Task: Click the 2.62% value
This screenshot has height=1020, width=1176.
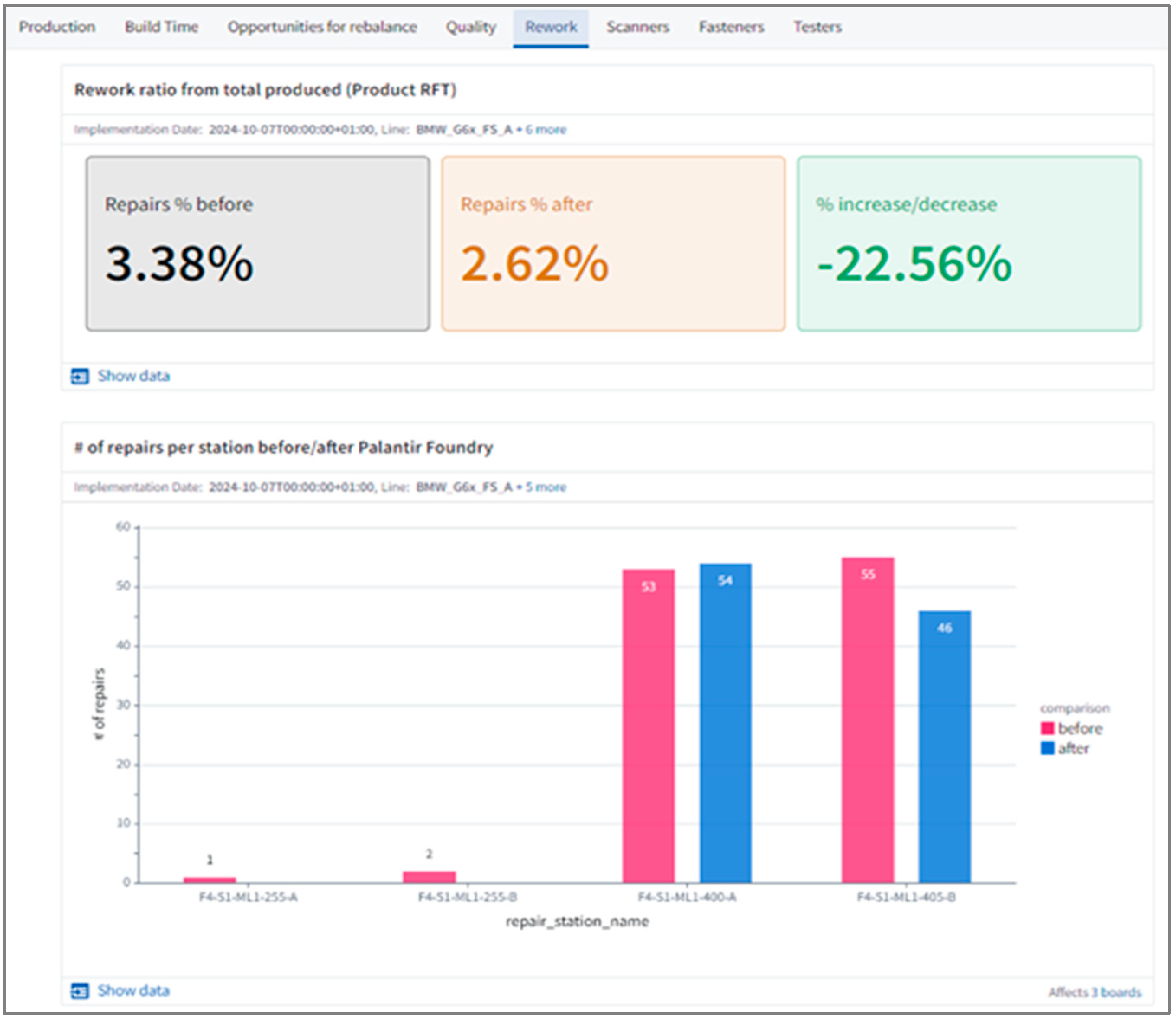Action: (535, 264)
